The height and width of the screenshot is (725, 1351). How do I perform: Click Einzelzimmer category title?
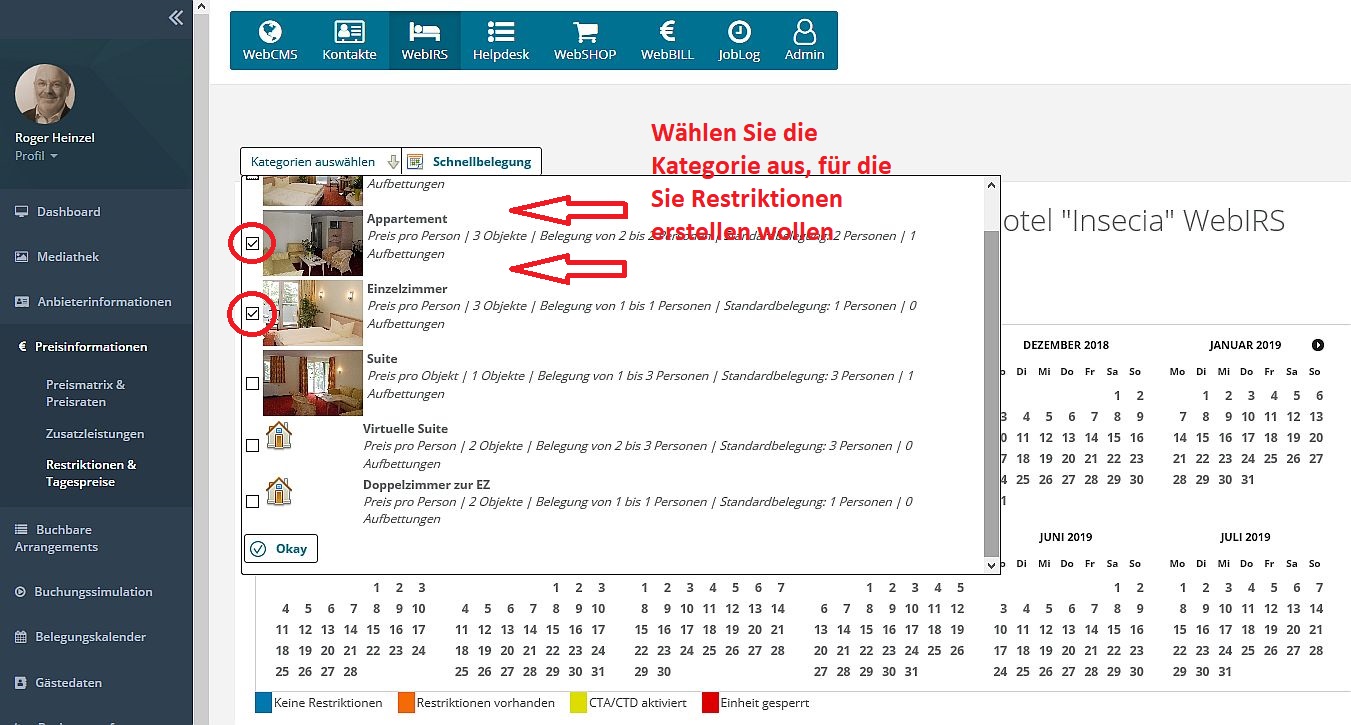click(x=407, y=289)
